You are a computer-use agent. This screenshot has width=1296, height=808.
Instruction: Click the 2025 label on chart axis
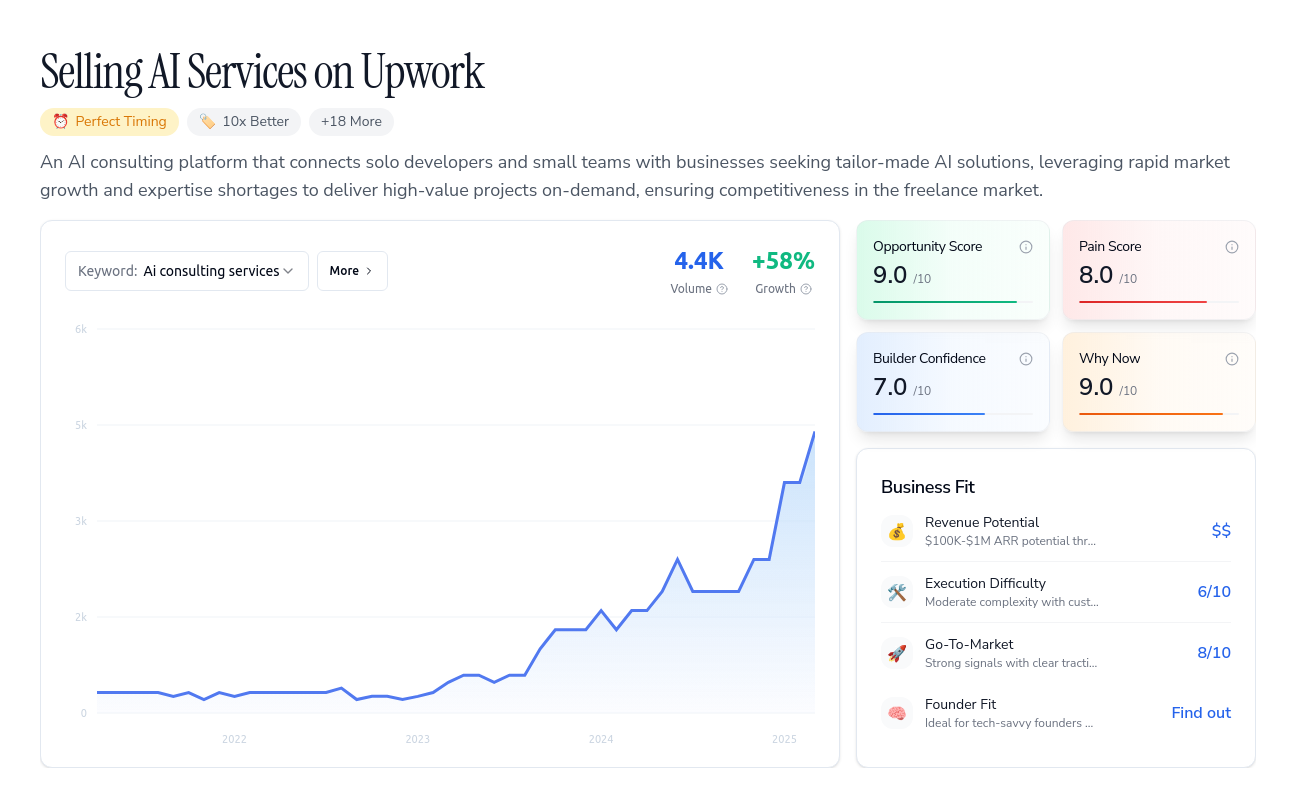coord(785,740)
